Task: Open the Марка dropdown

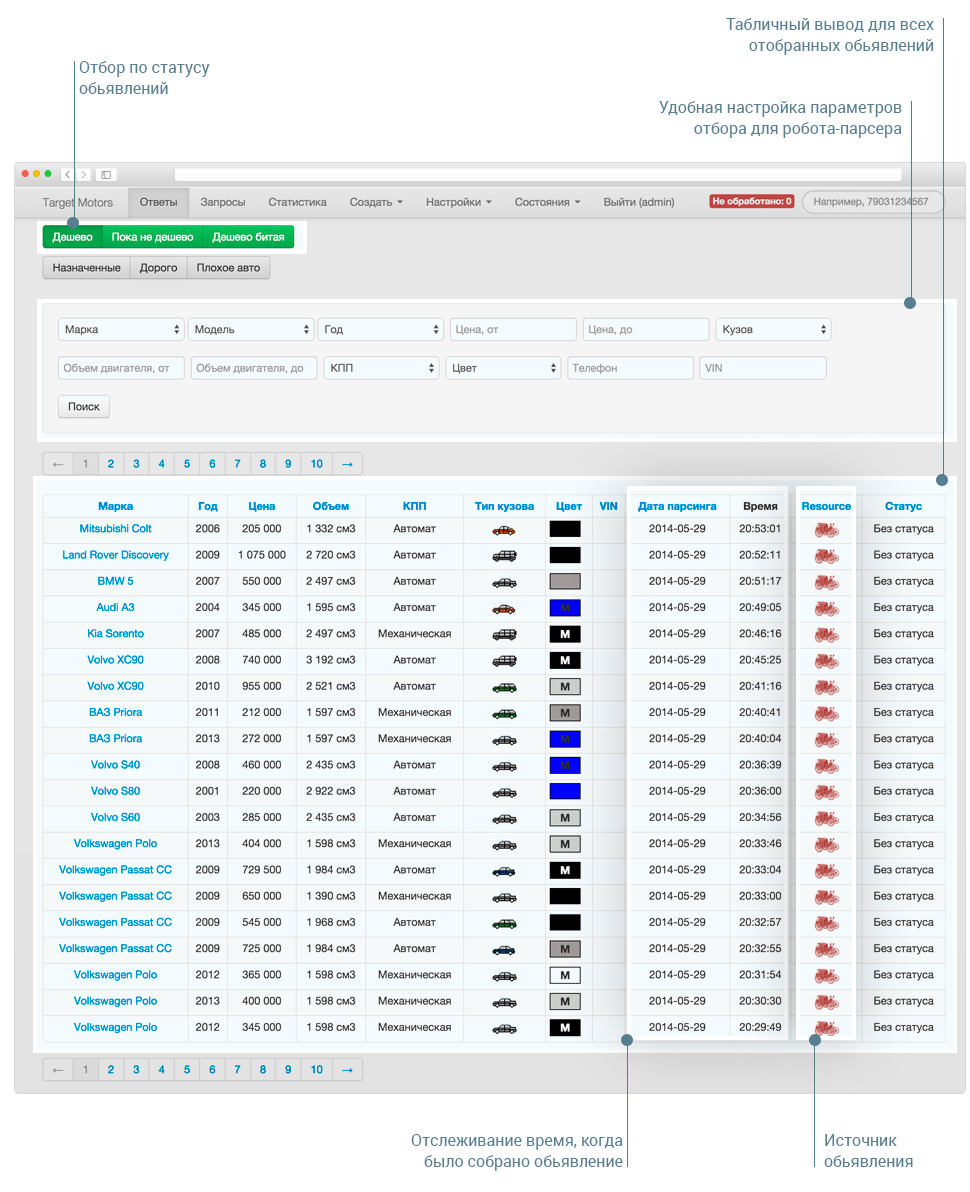Action: point(121,329)
